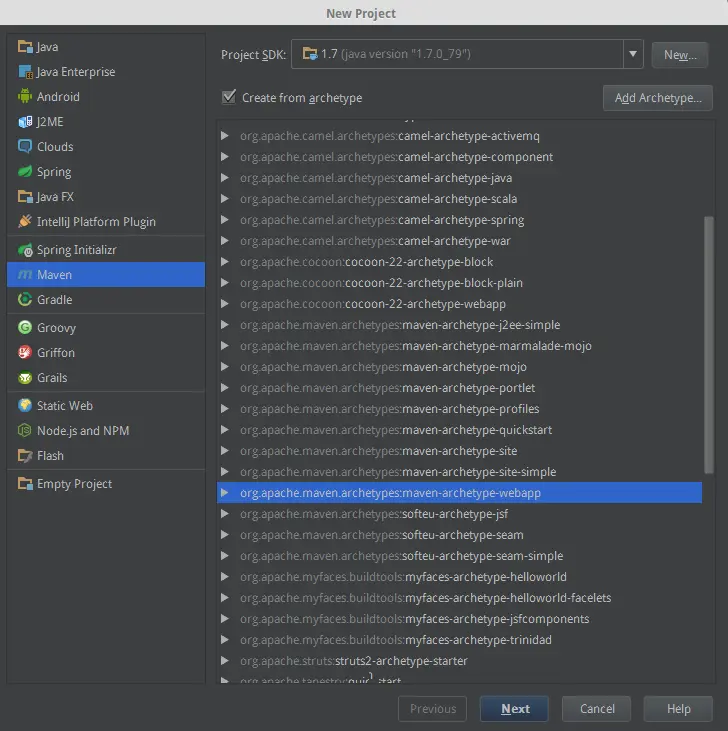The height and width of the screenshot is (731, 728).
Task: Choose Empty Project entry
Action: pyautogui.click(x=106, y=483)
